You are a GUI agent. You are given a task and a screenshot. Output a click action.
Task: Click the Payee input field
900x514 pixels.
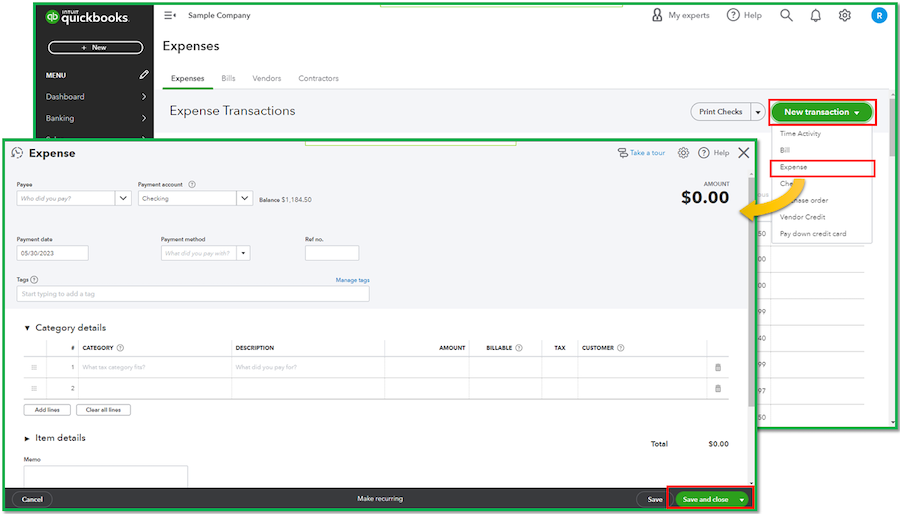click(65, 198)
